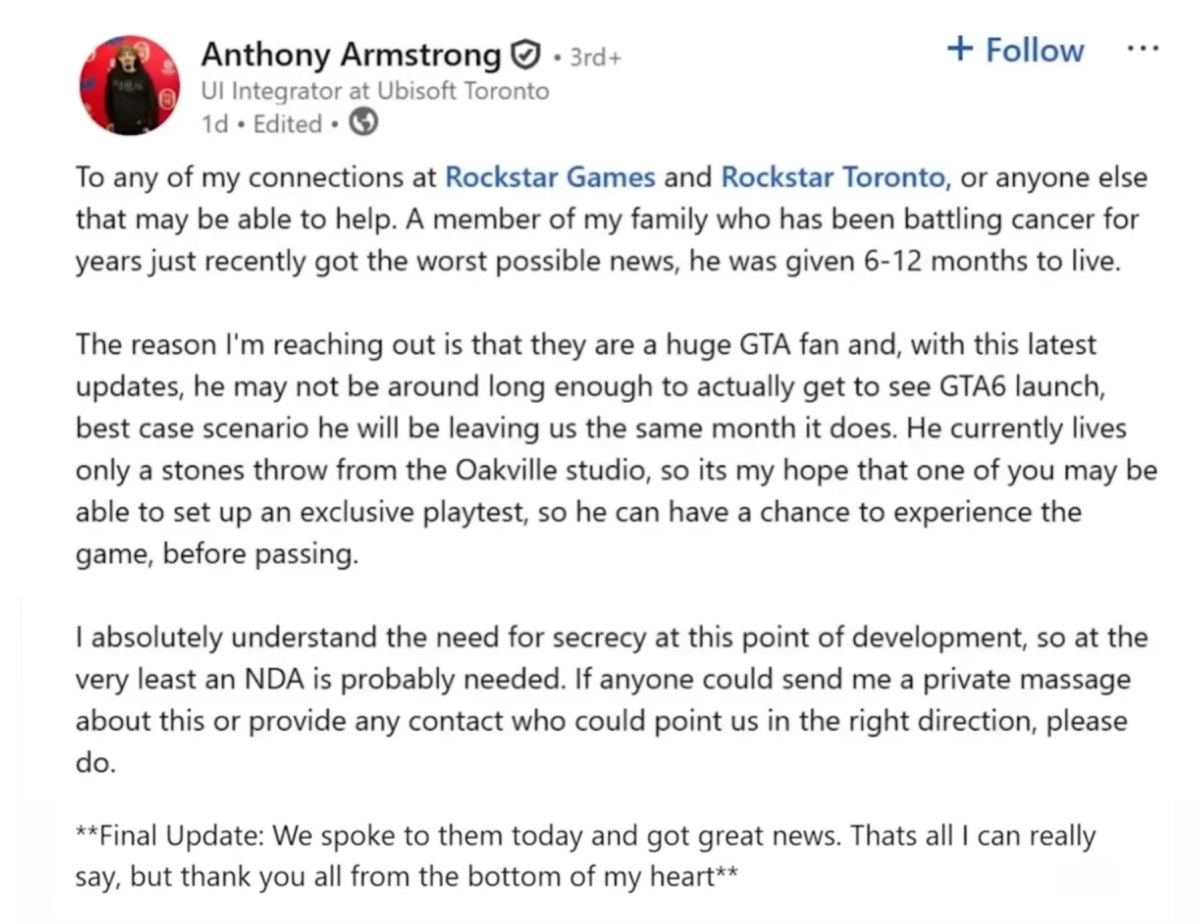Click the UI Integrator at Ubisoft Toronto headline
The width and height of the screenshot is (1200, 924).
click(375, 90)
